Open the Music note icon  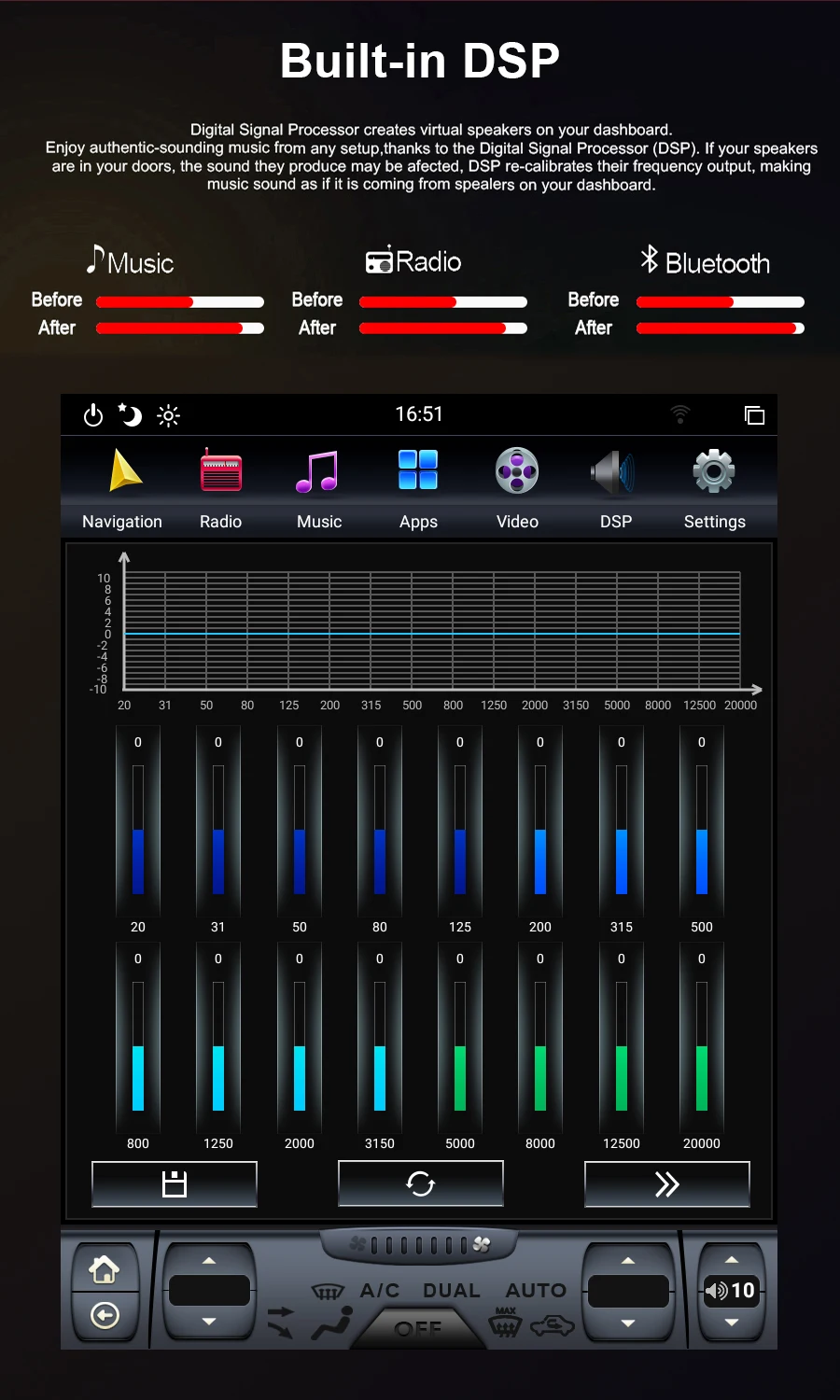pos(318,471)
